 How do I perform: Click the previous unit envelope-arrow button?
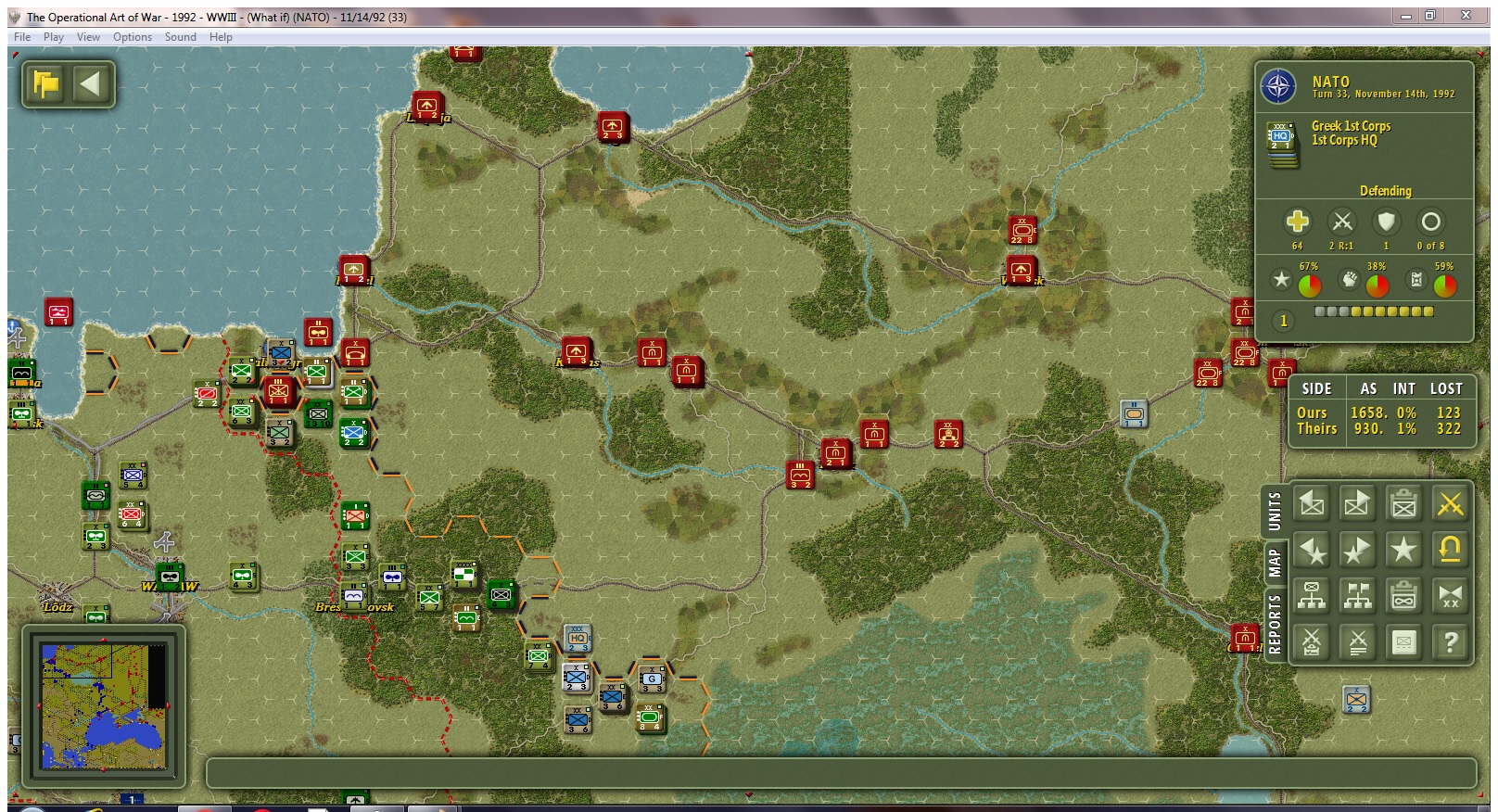(x=1312, y=503)
